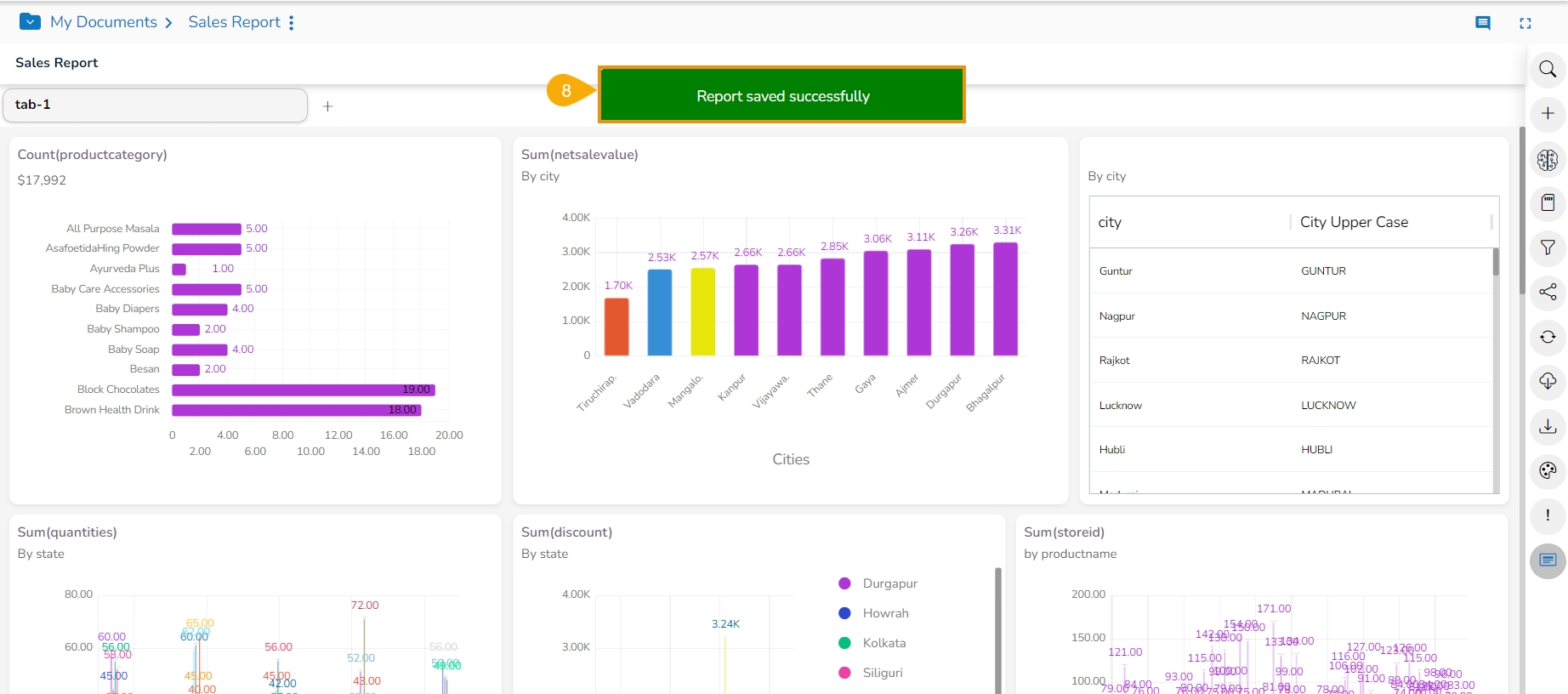Click the Sum(storeid) chart title
Viewport: 1568px width, 694px height.
[x=1065, y=532]
